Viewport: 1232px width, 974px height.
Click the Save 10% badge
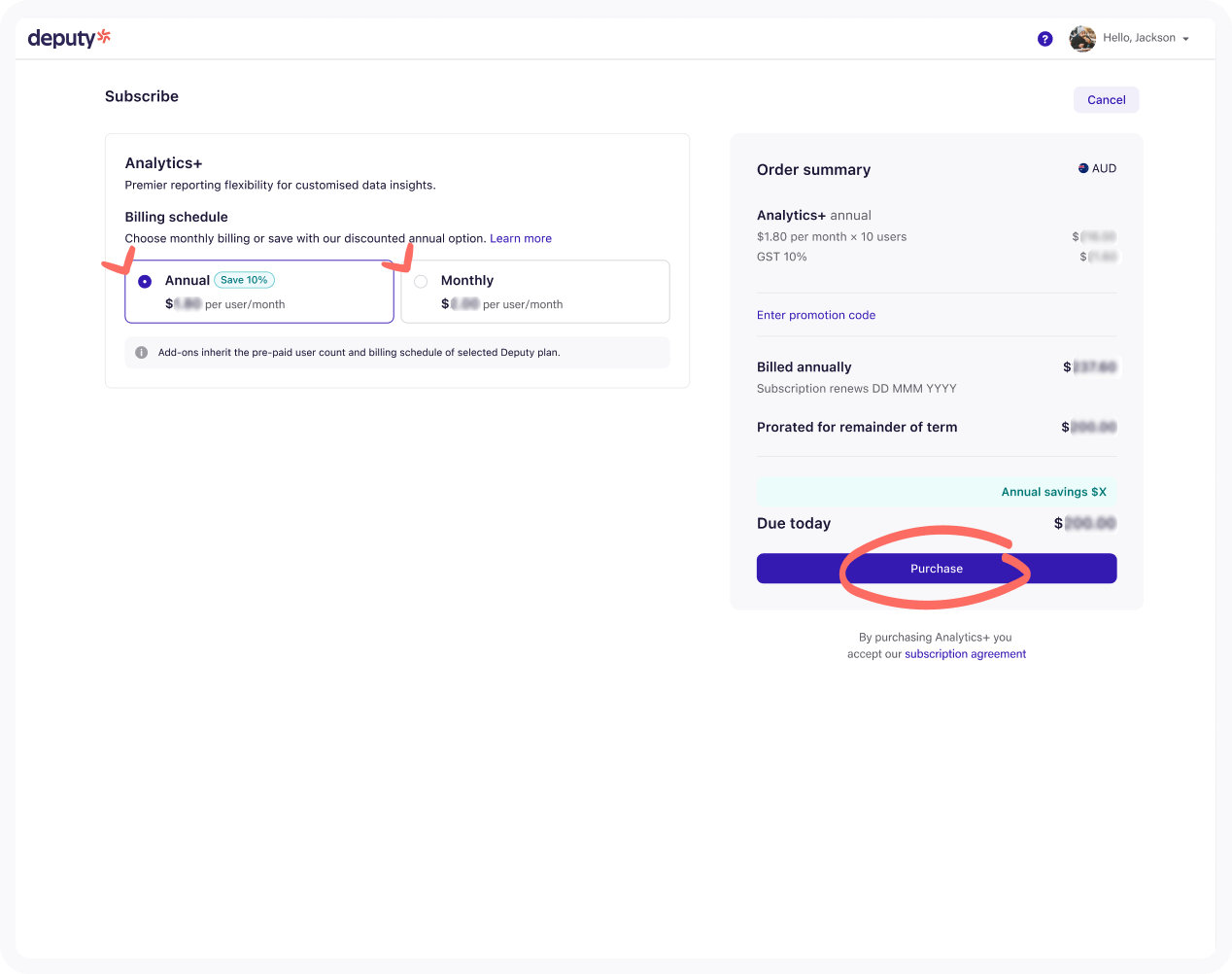[x=244, y=280]
